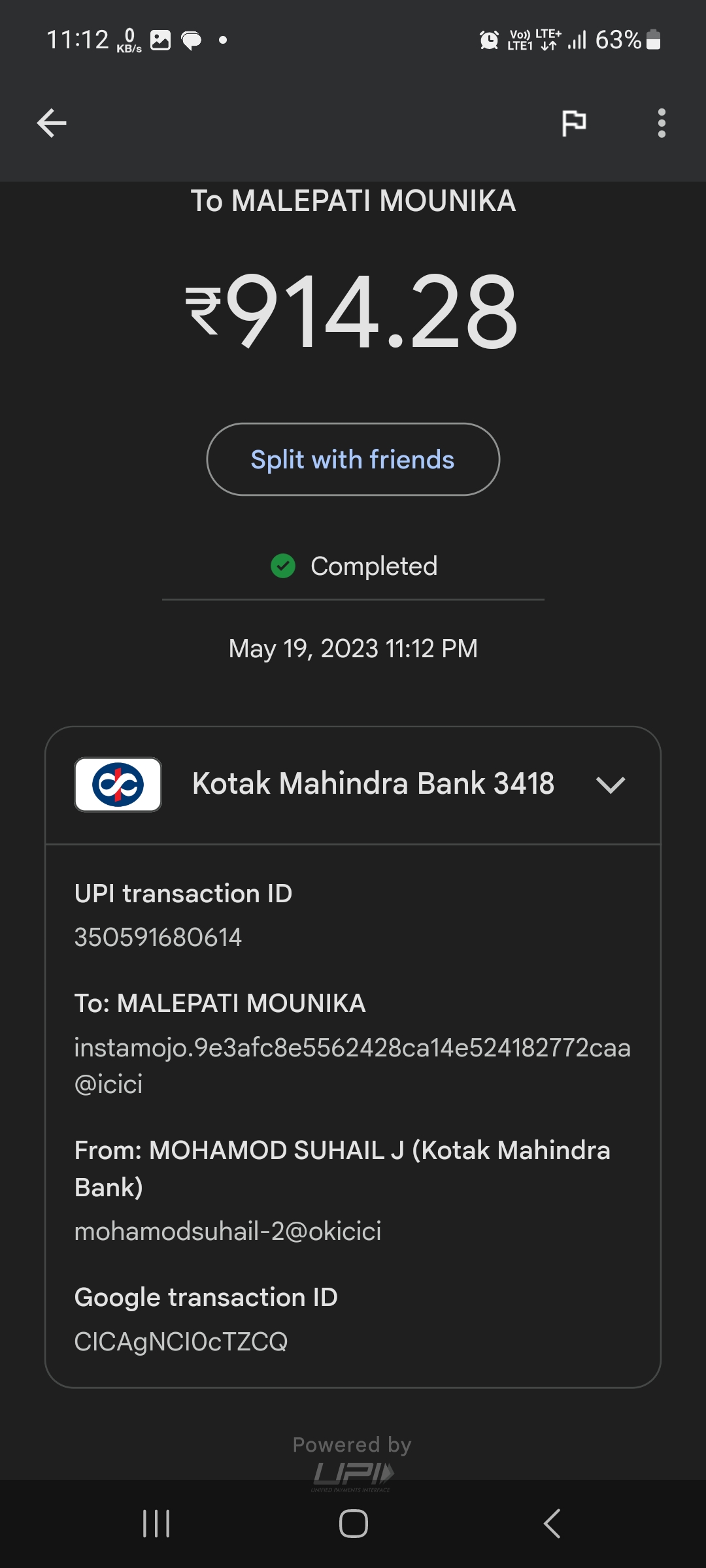Open recent apps navigation button

tap(156, 1524)
